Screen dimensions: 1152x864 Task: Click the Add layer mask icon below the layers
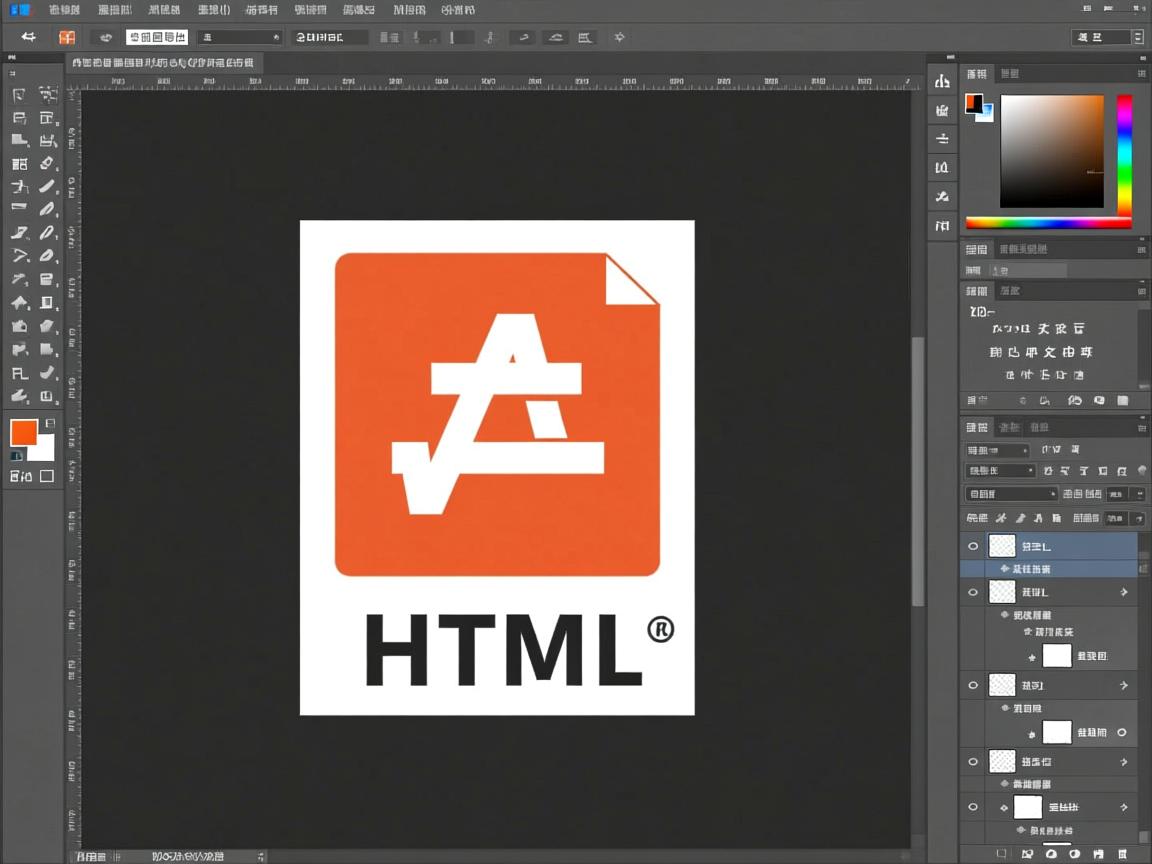[x=1052, y=854]
